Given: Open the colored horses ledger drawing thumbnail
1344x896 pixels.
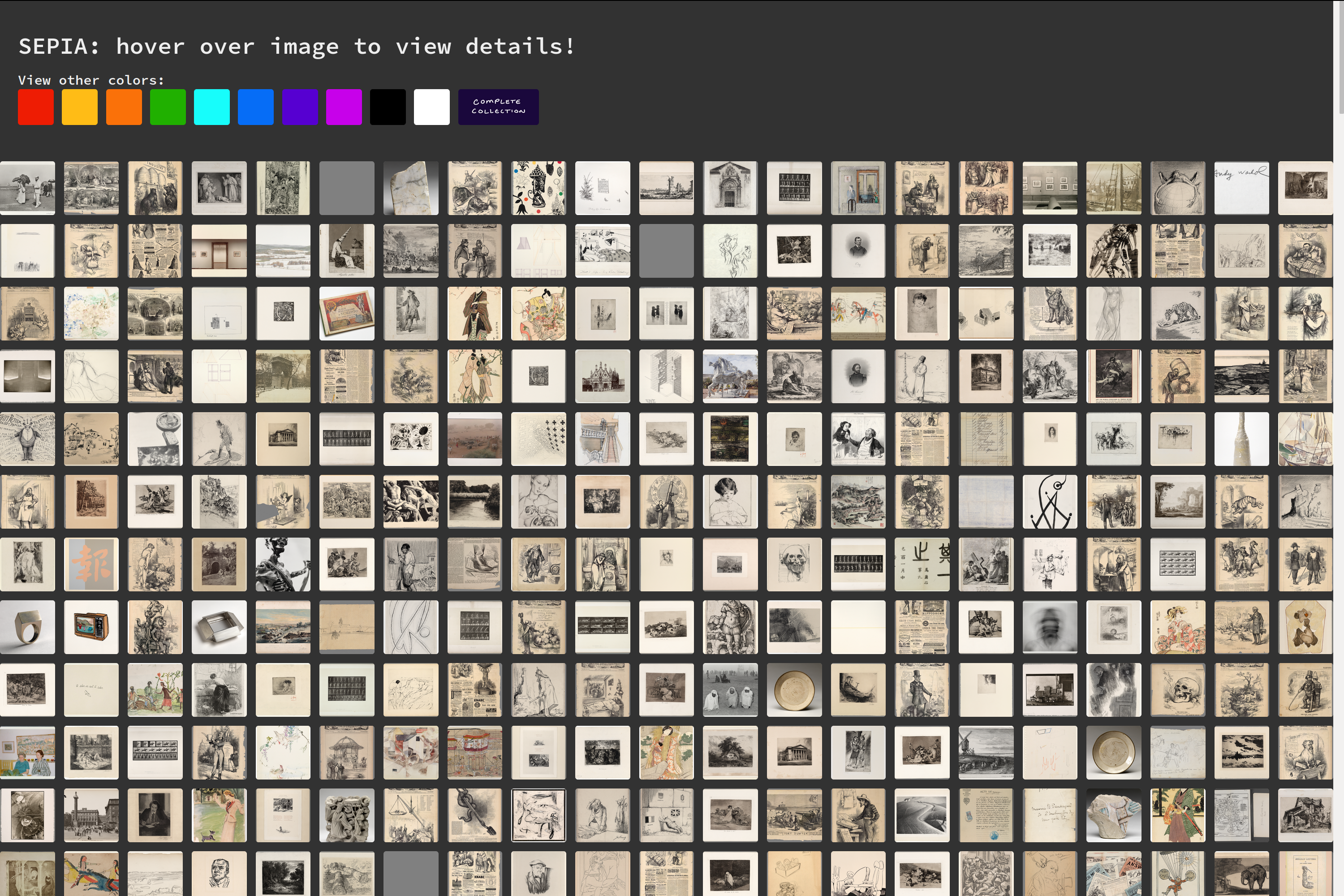Looking at the screenshot, I should click(858, 313).
